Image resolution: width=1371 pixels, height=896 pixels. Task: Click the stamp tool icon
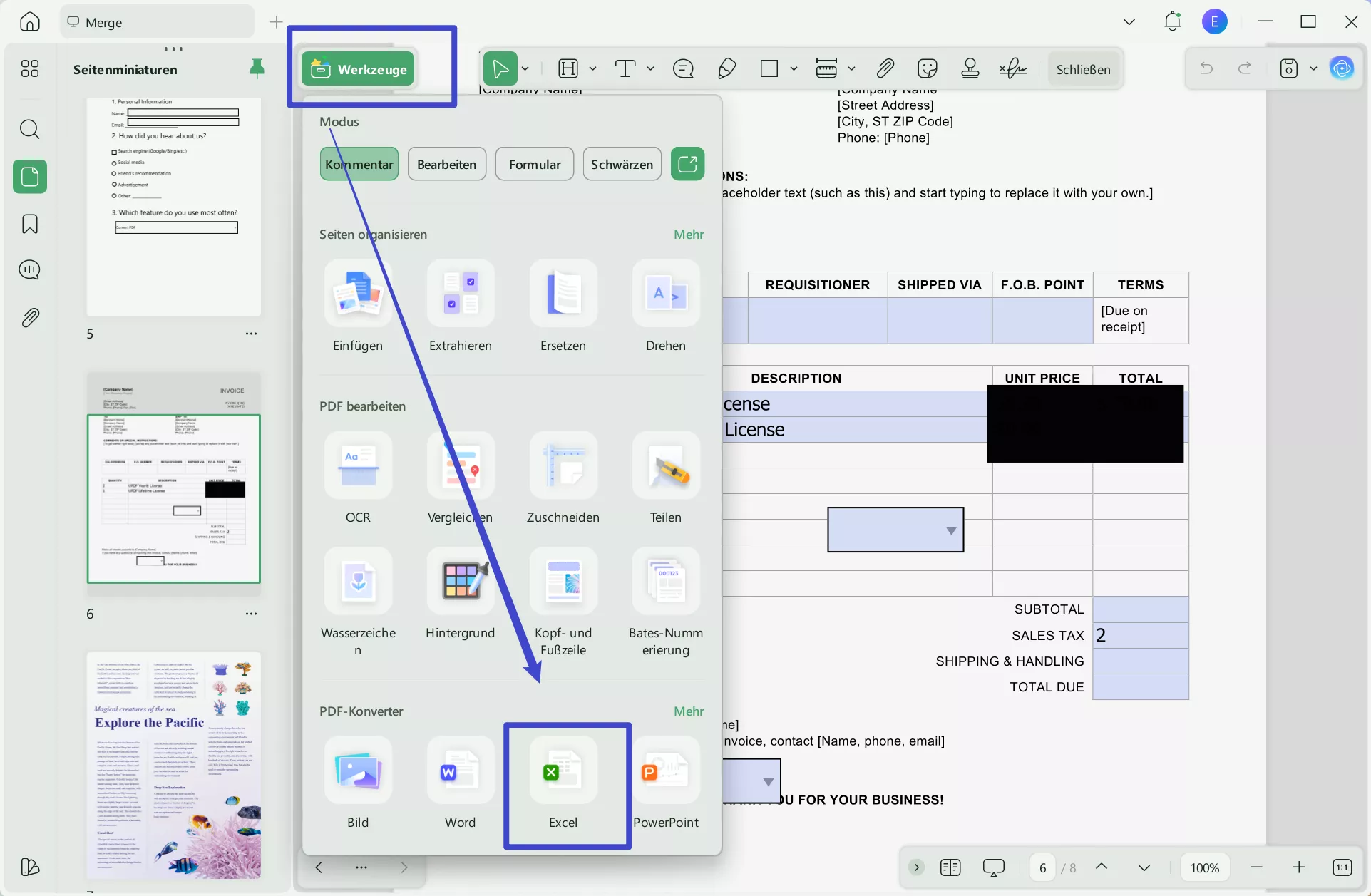(970, 68)
